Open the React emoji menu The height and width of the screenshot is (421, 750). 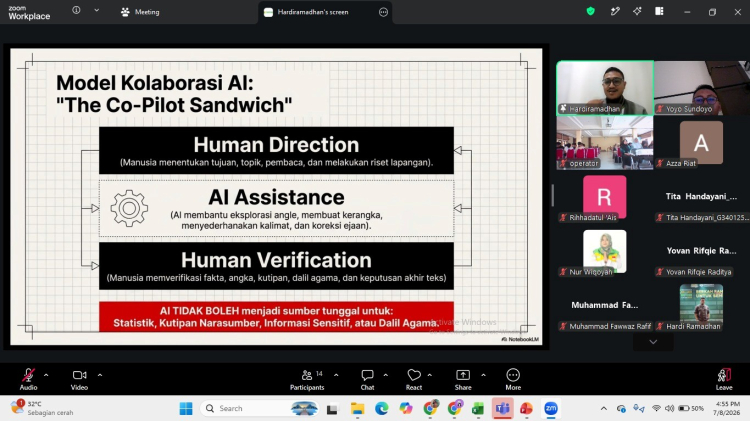tap(414, 379)
